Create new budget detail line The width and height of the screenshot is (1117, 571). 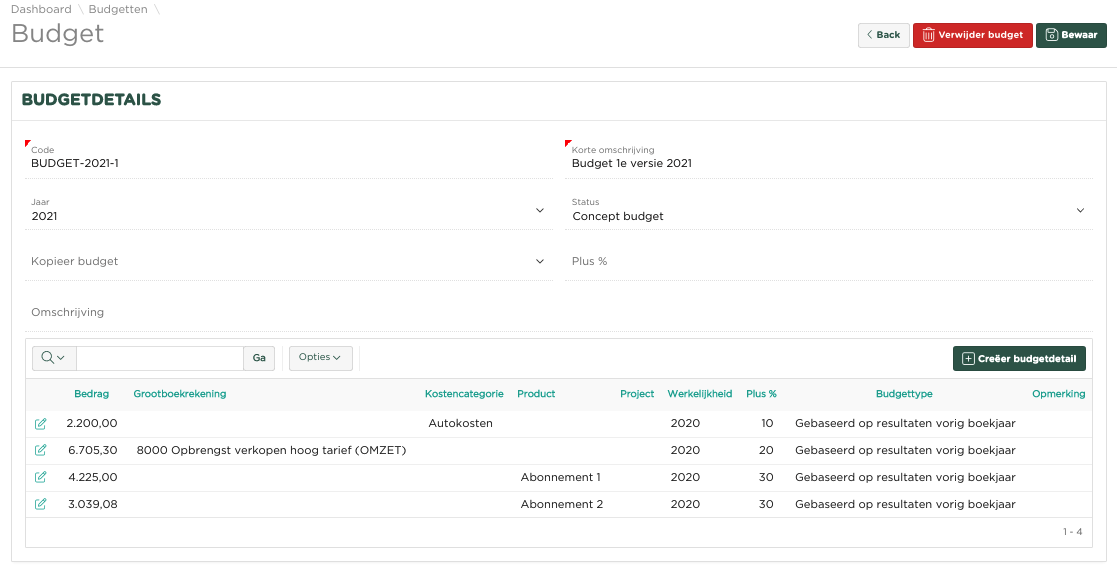point(1019,358)
